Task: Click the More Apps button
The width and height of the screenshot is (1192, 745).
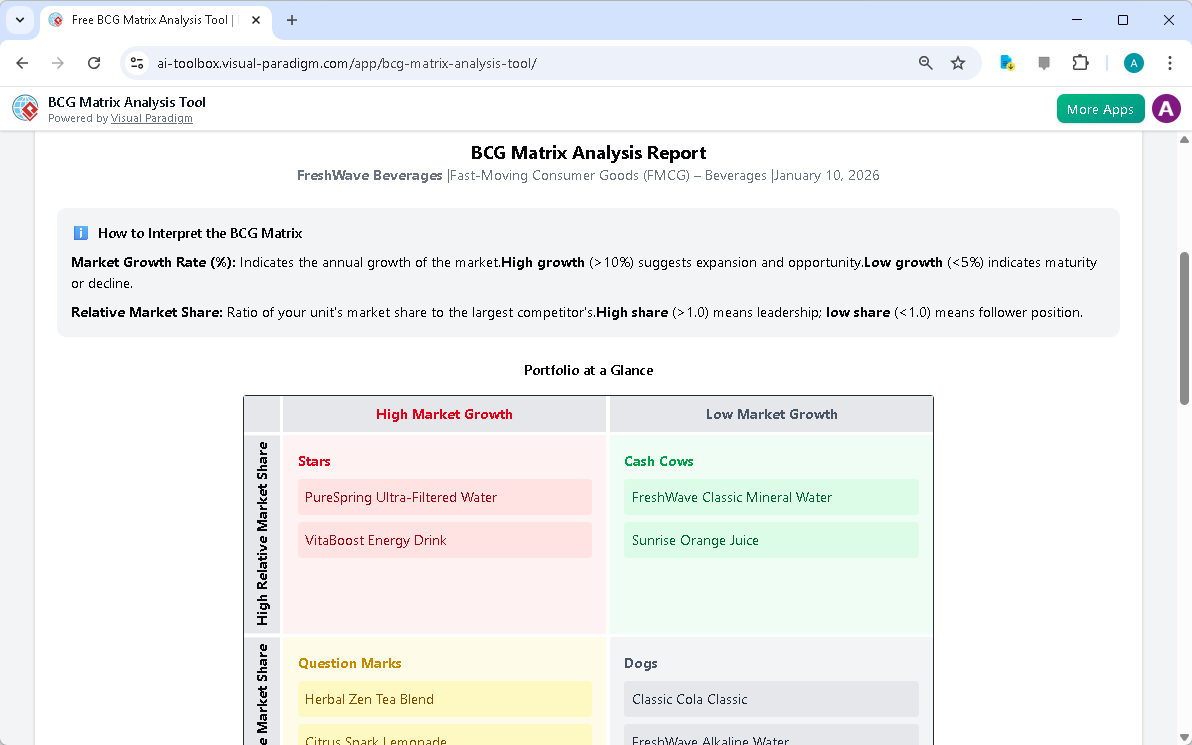Action: pos(1100,108)
